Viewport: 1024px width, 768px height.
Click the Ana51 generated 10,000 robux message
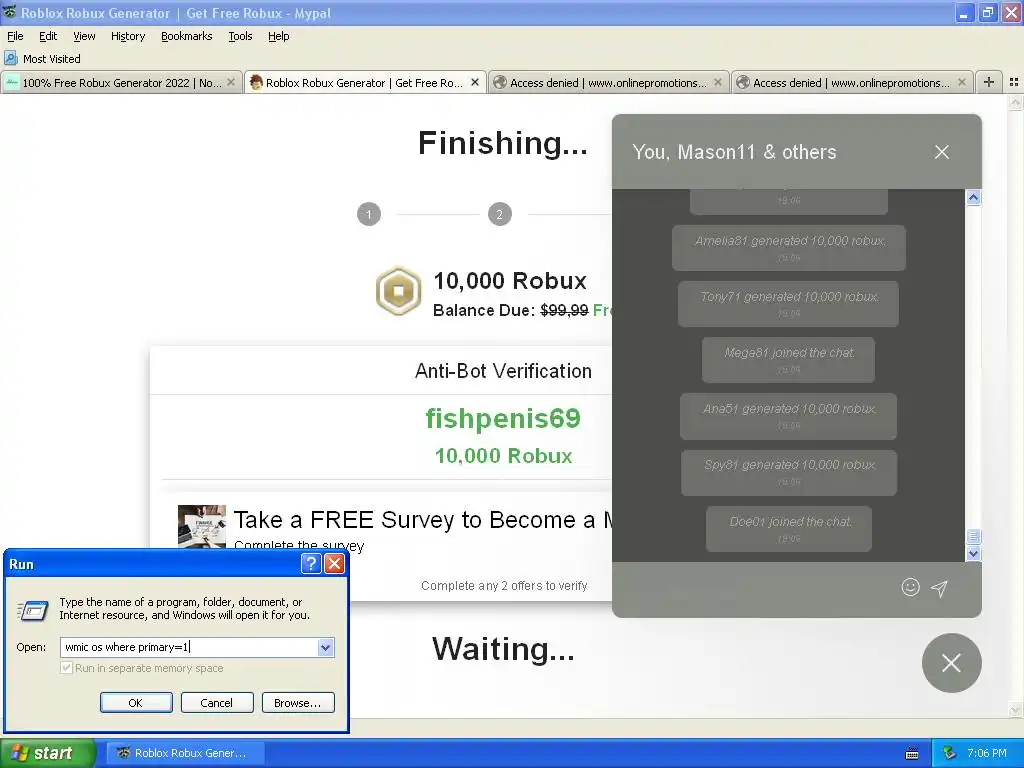coord(788,416)
